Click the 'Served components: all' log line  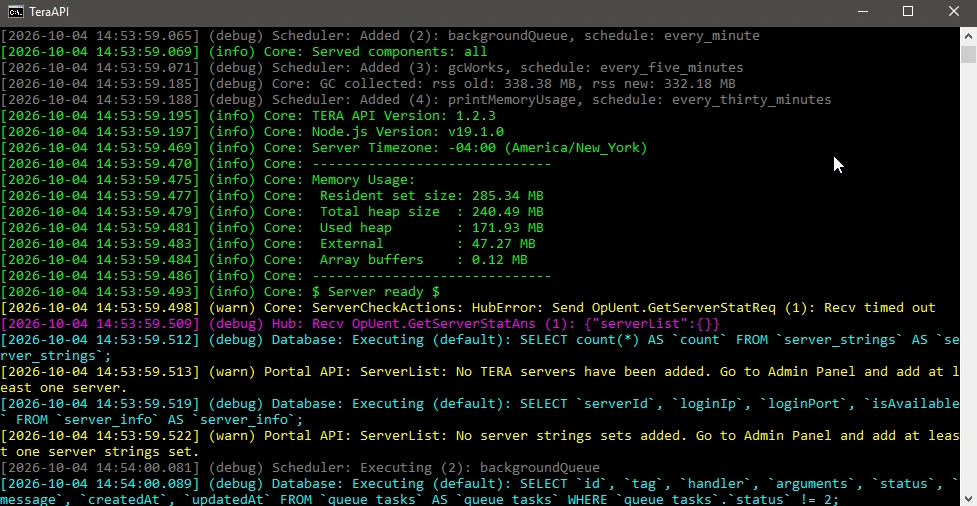click(x=244, y=52)
